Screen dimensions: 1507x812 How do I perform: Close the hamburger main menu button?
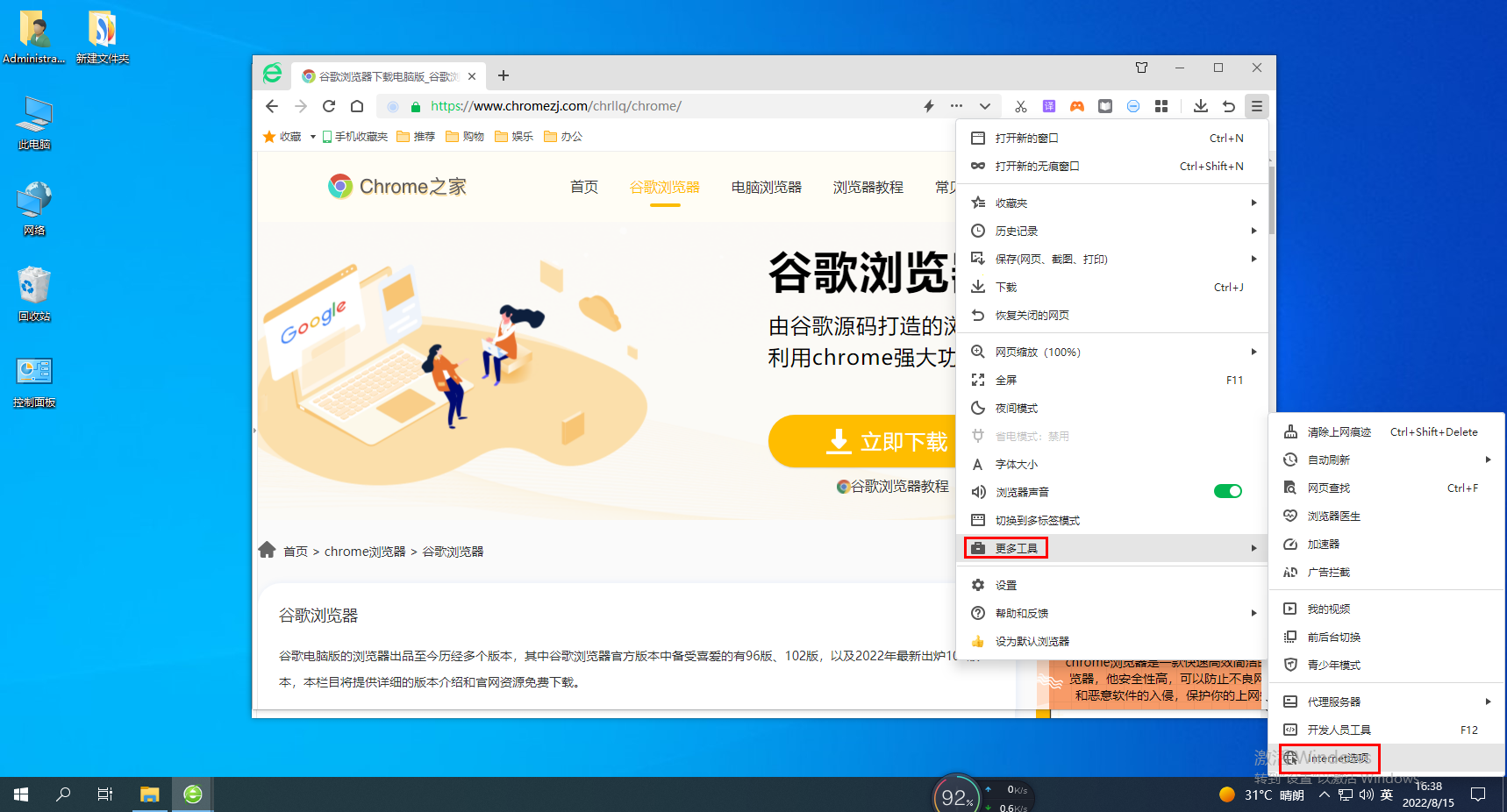pyautogui.click(x=1257, y=106)
